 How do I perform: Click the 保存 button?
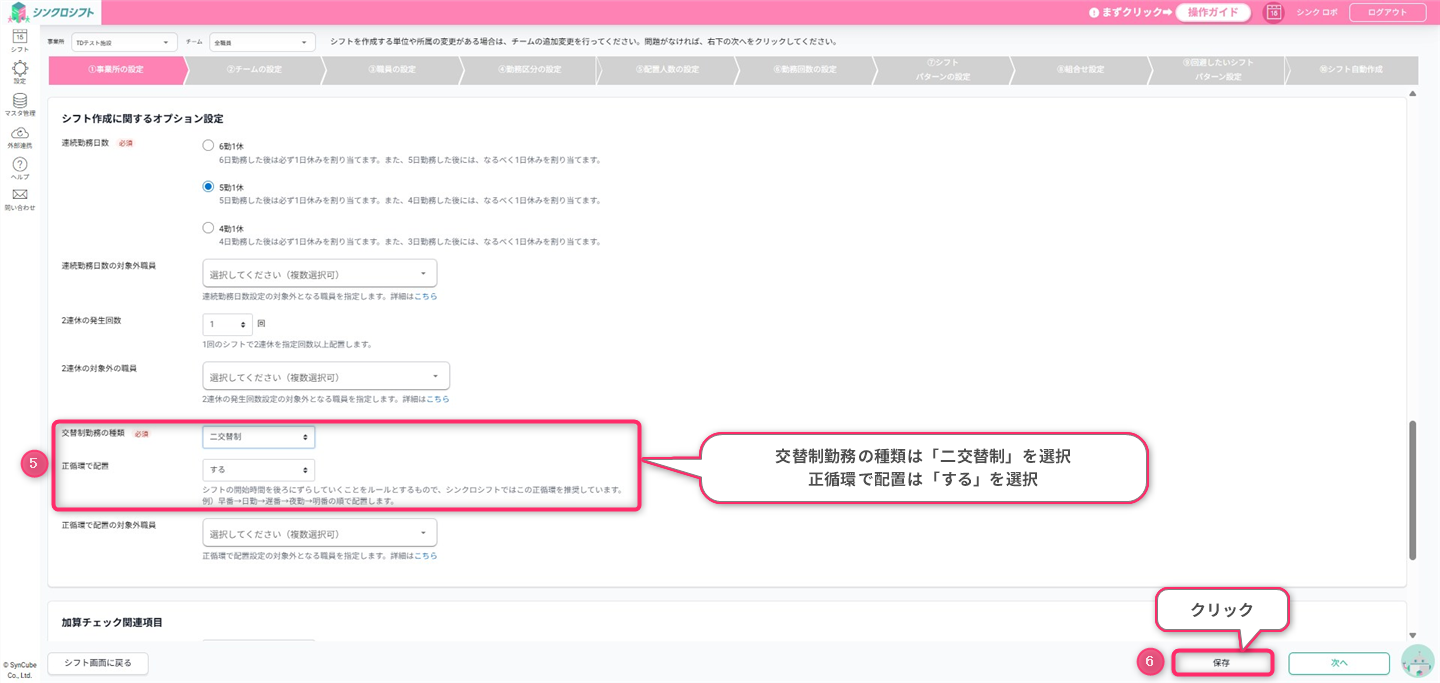click(x=1221, y=662)
